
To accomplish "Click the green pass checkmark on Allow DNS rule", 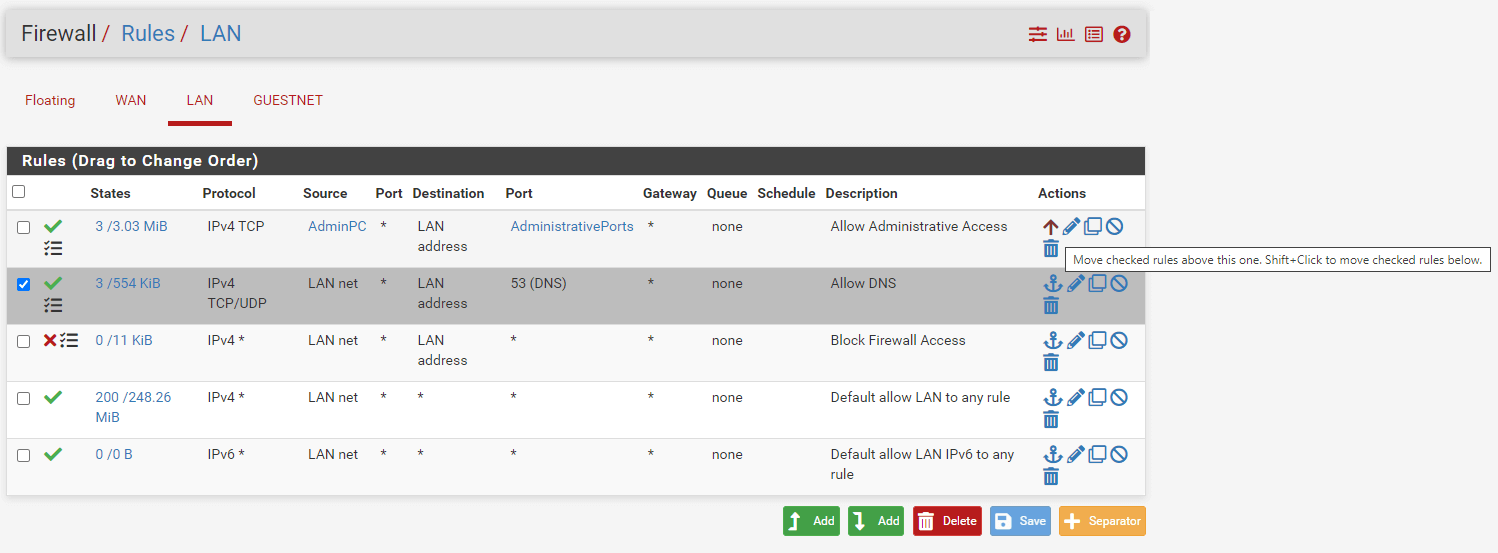I will pos(53,284).
